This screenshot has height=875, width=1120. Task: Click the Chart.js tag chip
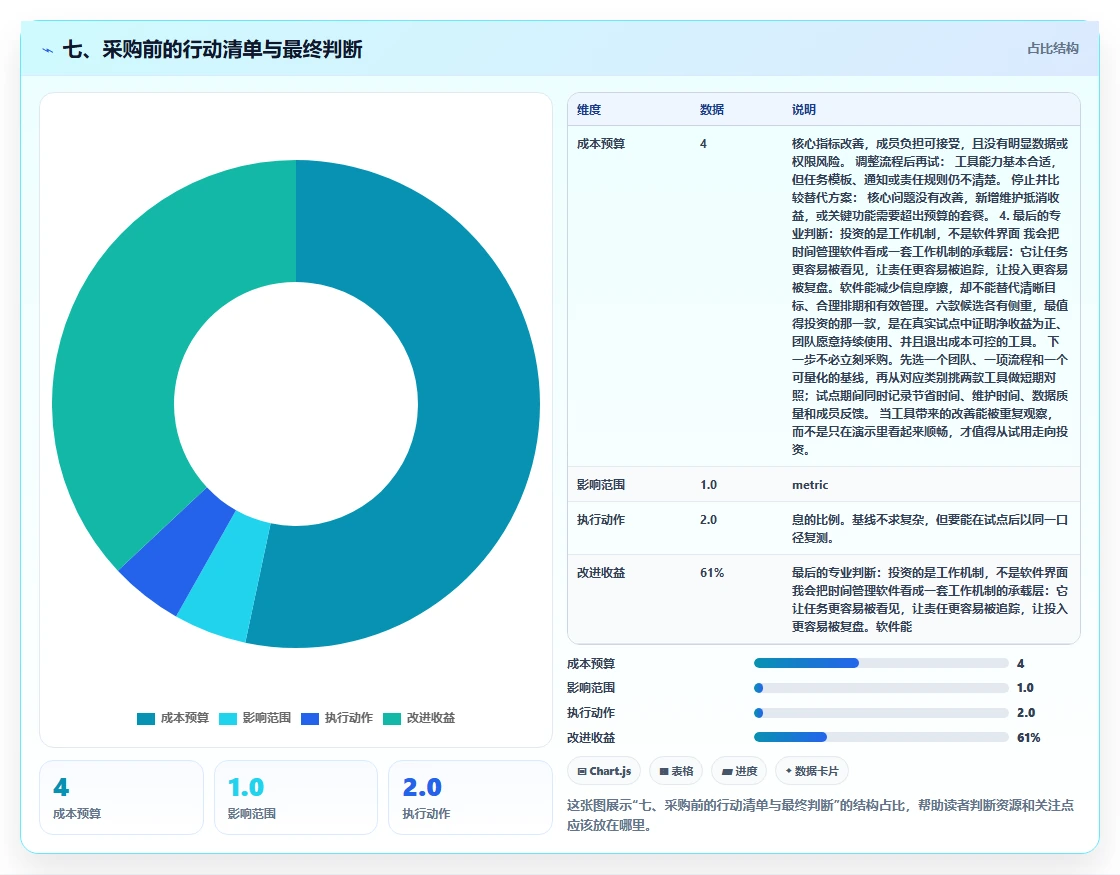[604, 771]
